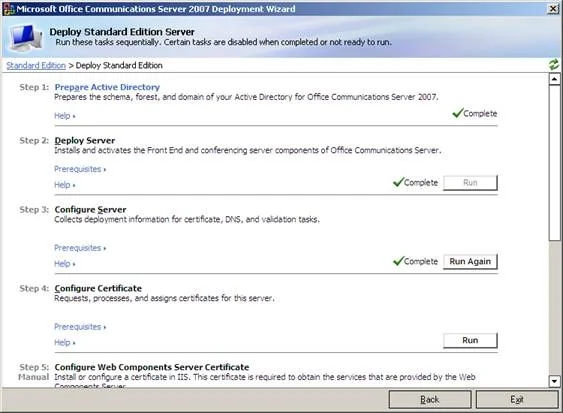This screenshot has height=413, width=563.
Task: Click Configure Web Components Server Certificate heading
Action: (x=152, y=367)
